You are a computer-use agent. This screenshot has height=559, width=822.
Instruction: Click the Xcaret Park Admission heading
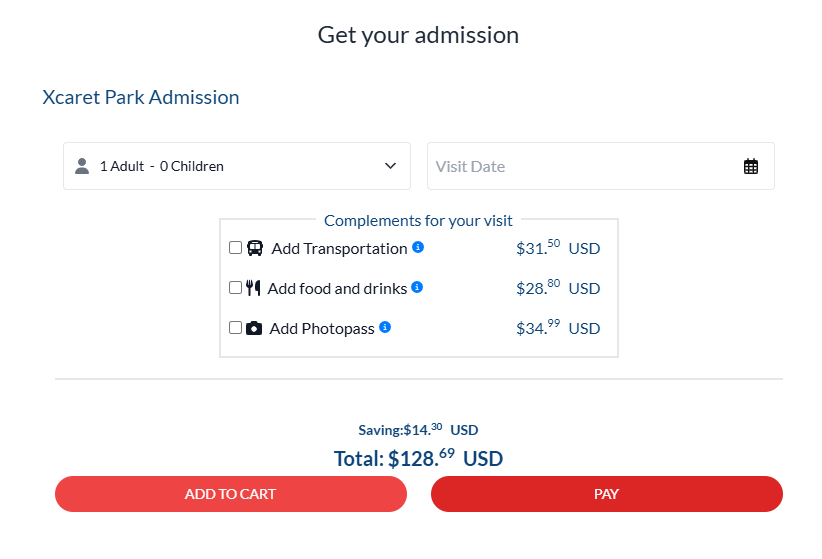tap(141, 98)
